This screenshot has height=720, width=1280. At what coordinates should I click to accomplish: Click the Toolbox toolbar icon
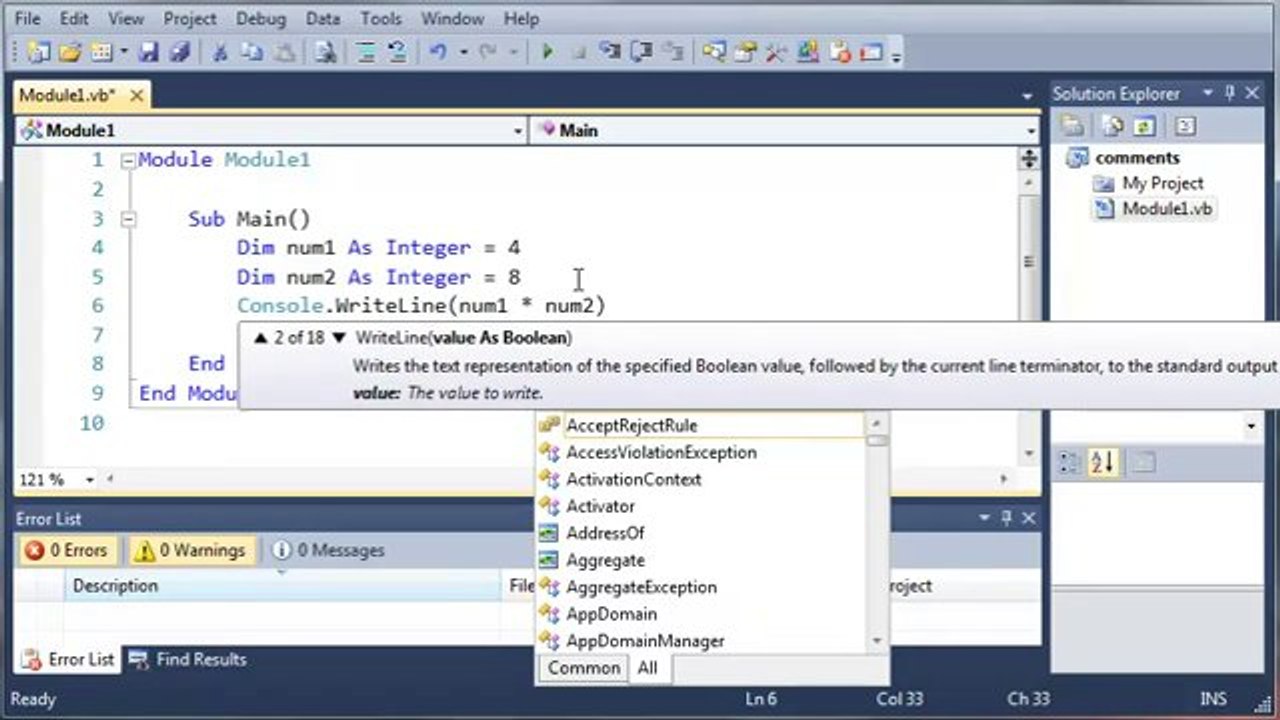(x=776, y=53)
